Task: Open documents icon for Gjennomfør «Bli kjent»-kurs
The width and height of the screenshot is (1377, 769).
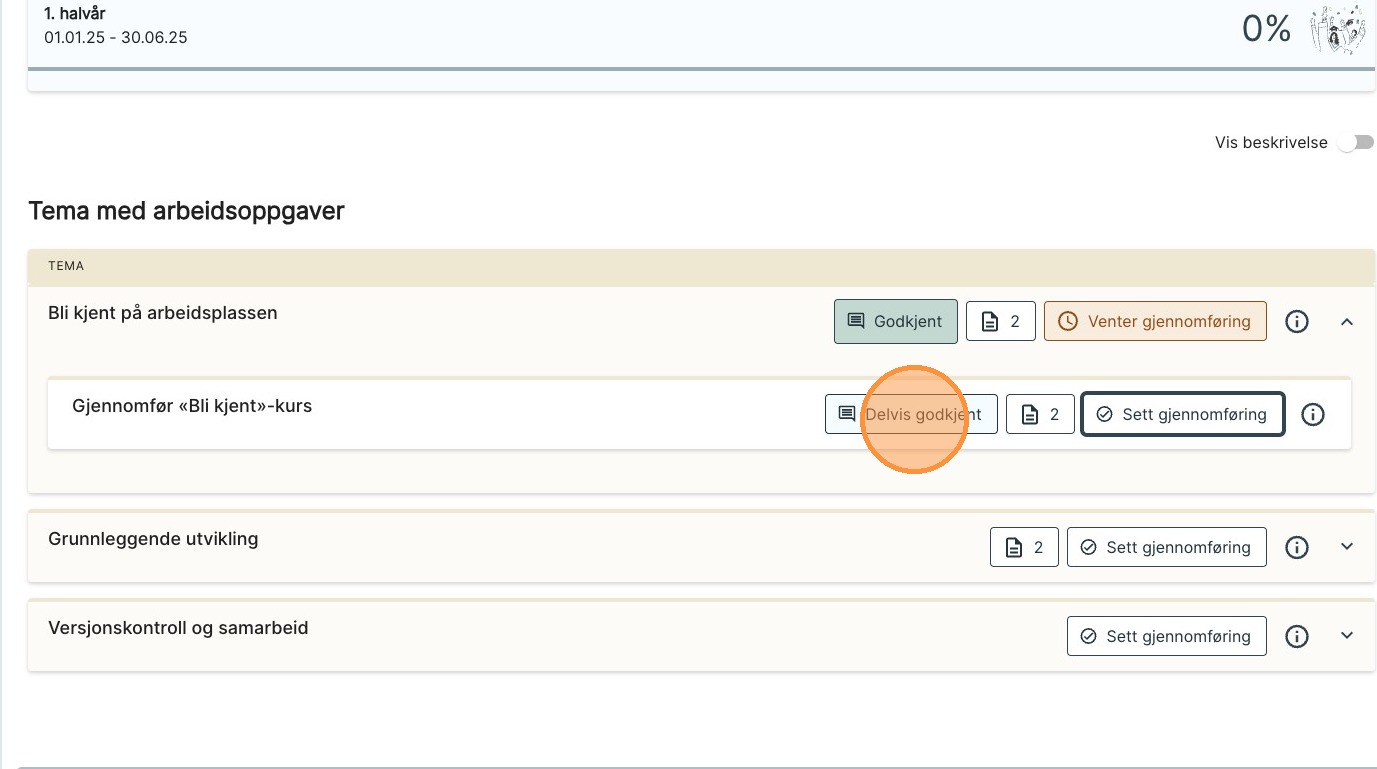Action: pos(1040,414)
